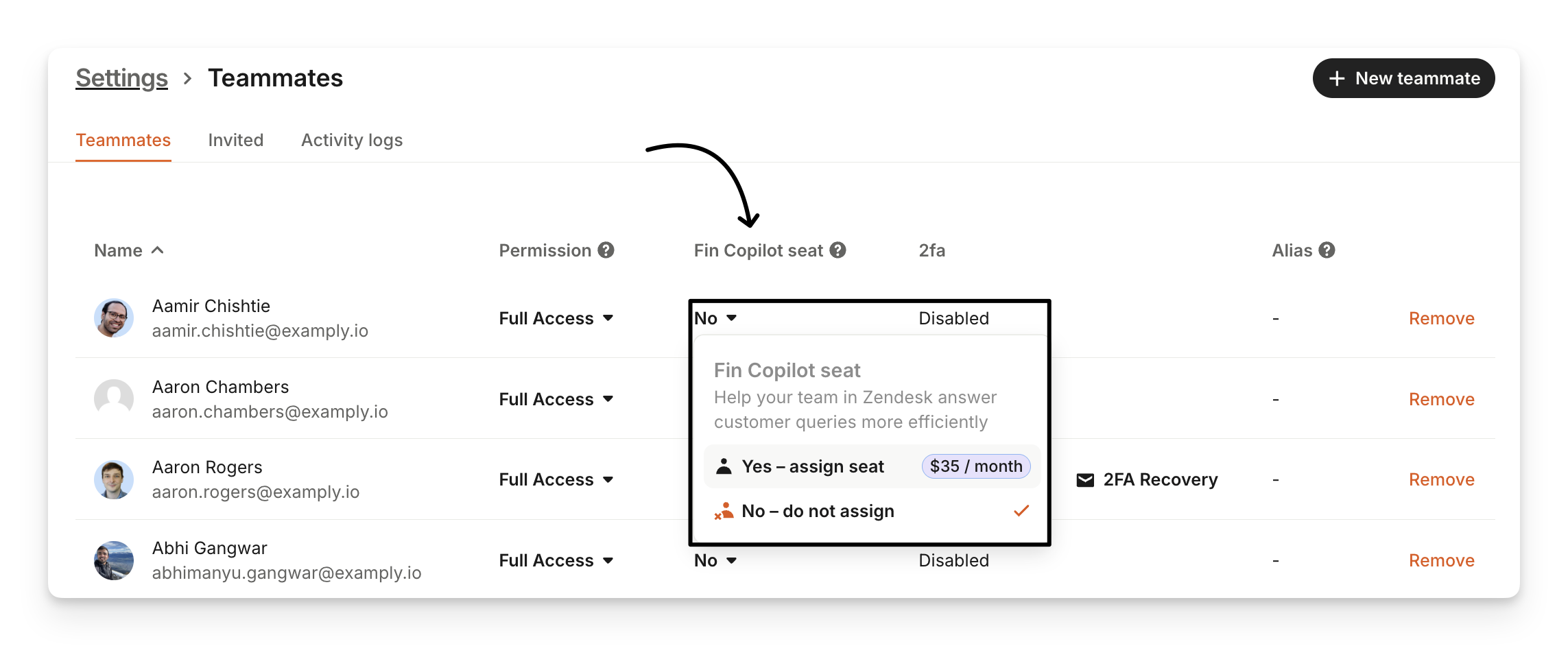Go back to Settings breadcrumb link
This screenshot has height=646, width=1568.
click(x=121, y=78)
